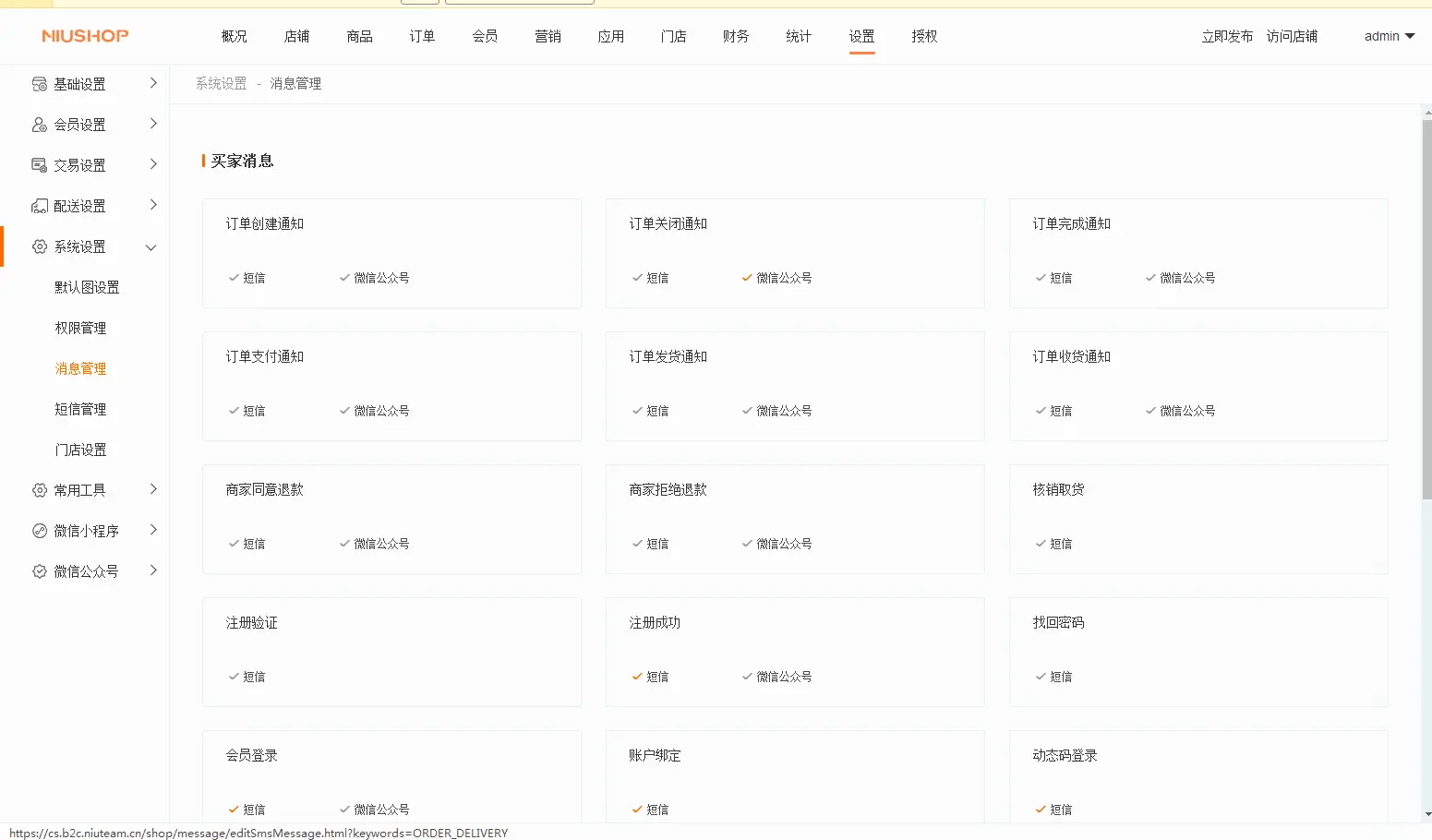This screenshot has height=840, width=1432.
Task: Toggle 短信 for 订单创建通知
Action: point(247,278)
